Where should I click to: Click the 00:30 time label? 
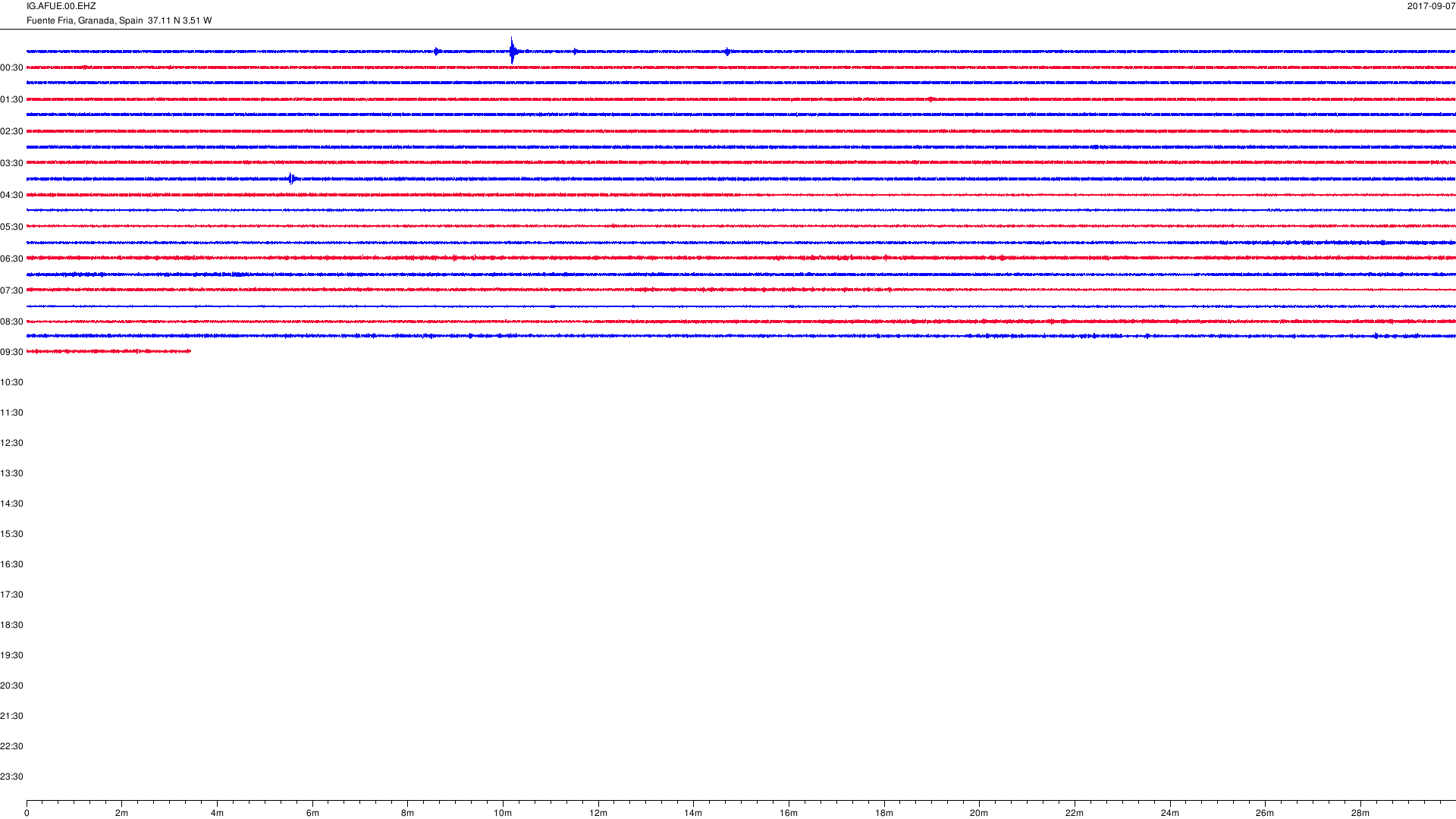click(x=11, y=67)
